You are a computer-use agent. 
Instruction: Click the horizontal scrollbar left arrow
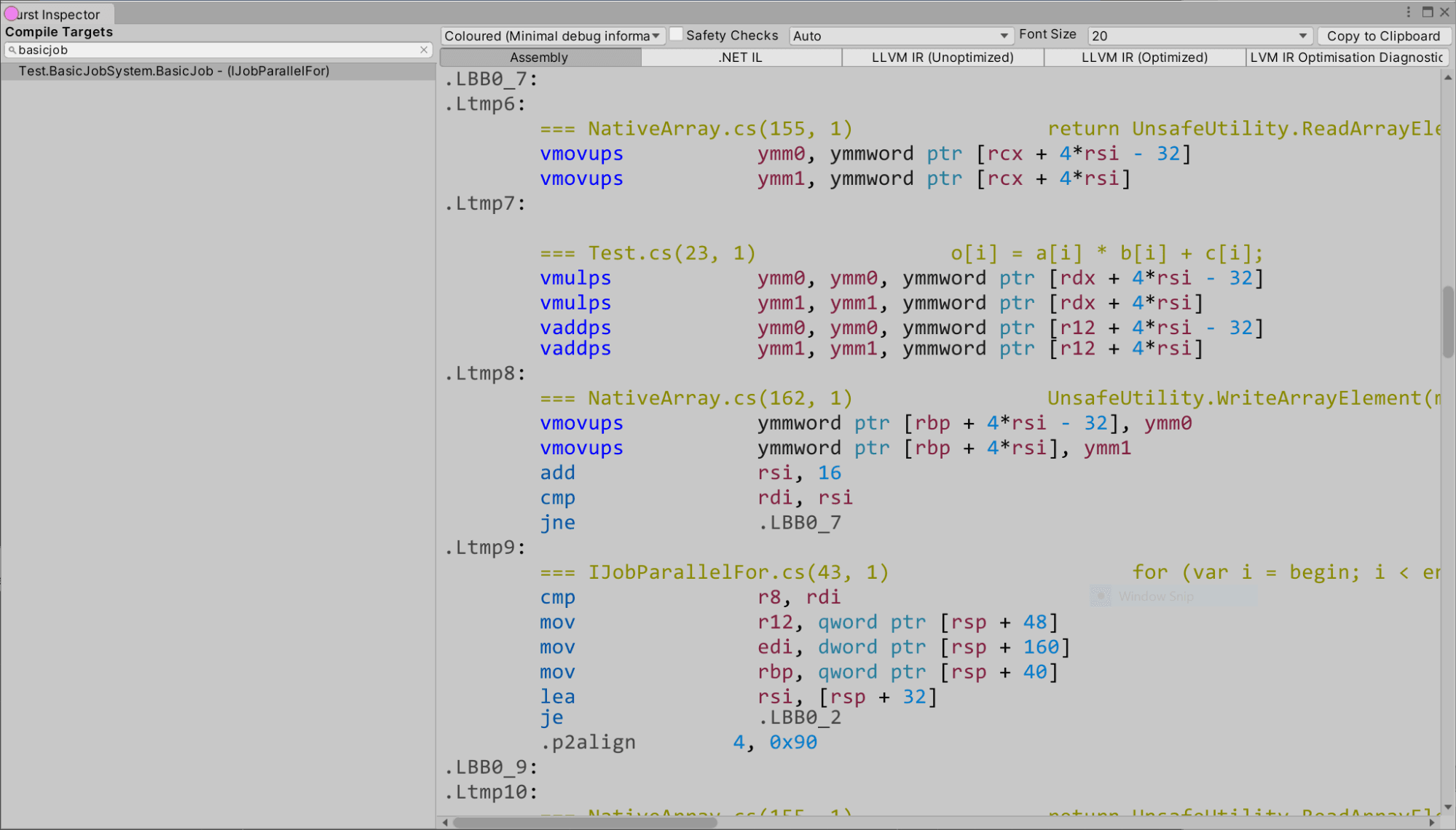(x=445, y=823)
